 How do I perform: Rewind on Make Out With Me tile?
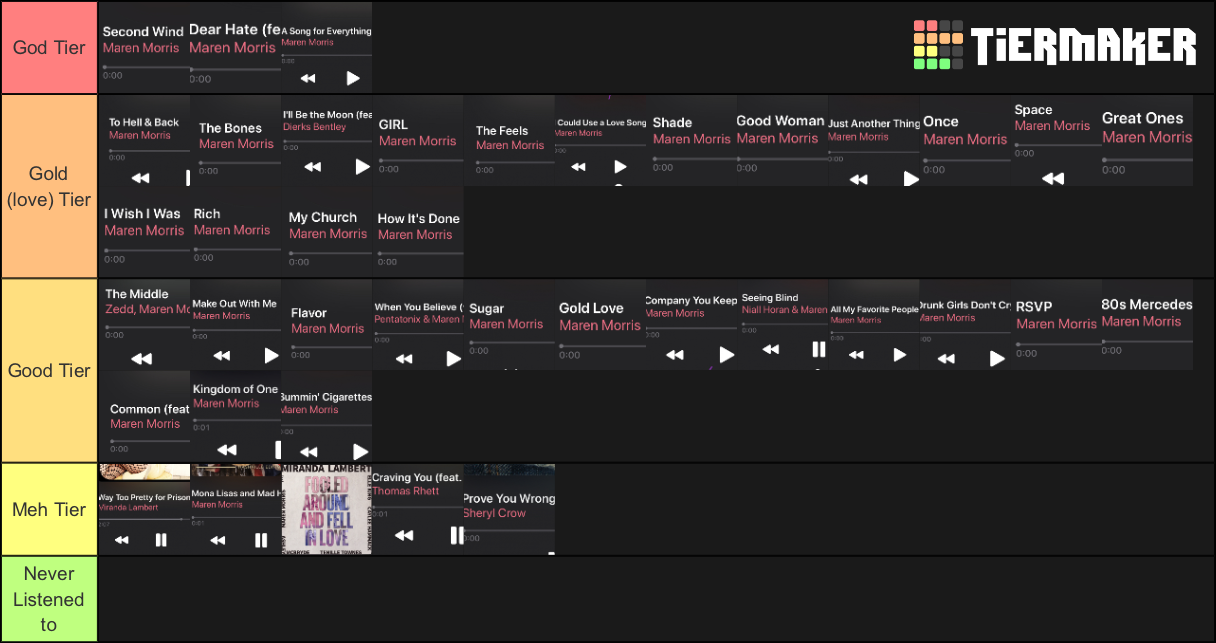pyautogui.click(x=222, y=355)
